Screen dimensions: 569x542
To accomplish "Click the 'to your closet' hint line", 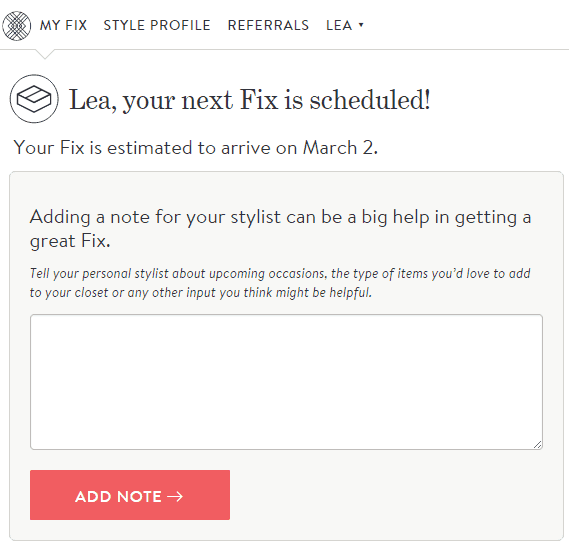I will point(201,293).
